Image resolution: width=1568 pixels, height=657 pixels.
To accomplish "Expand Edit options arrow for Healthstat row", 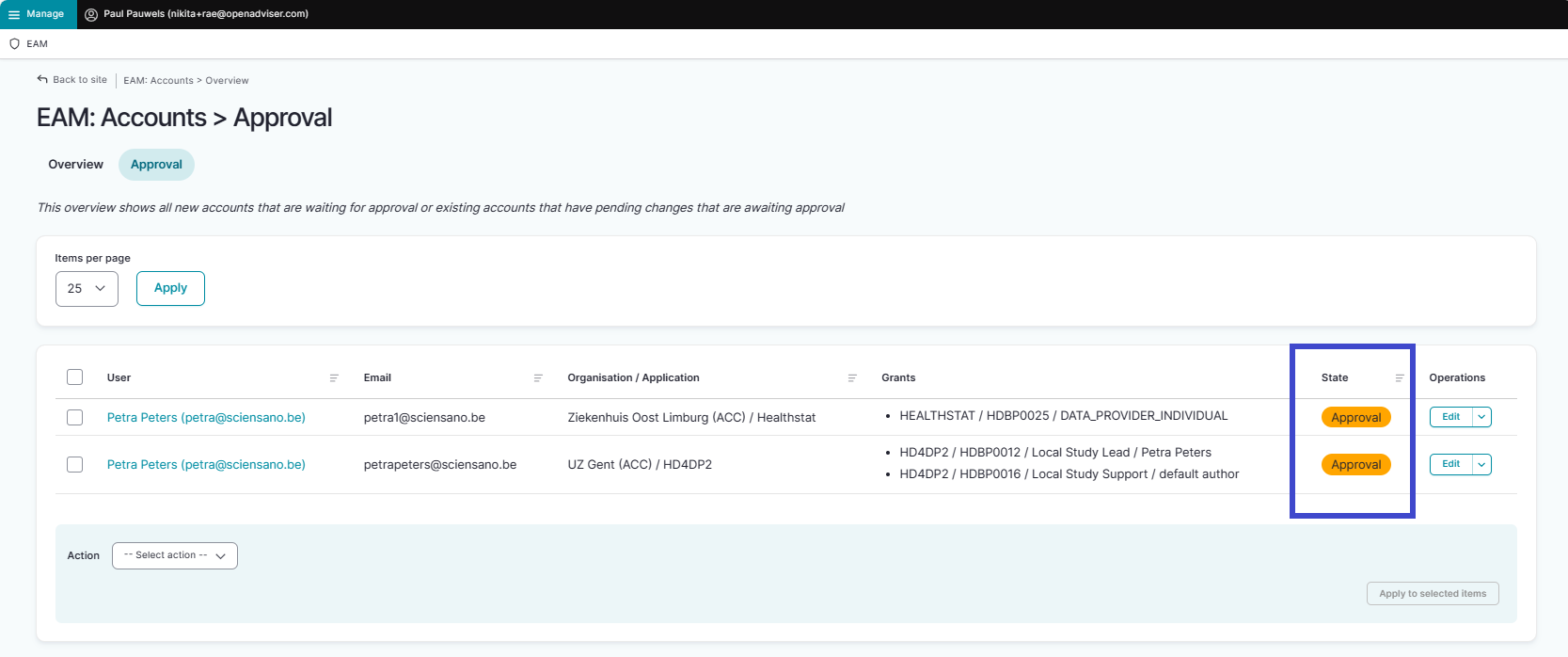I will (x=1481, y=417).
